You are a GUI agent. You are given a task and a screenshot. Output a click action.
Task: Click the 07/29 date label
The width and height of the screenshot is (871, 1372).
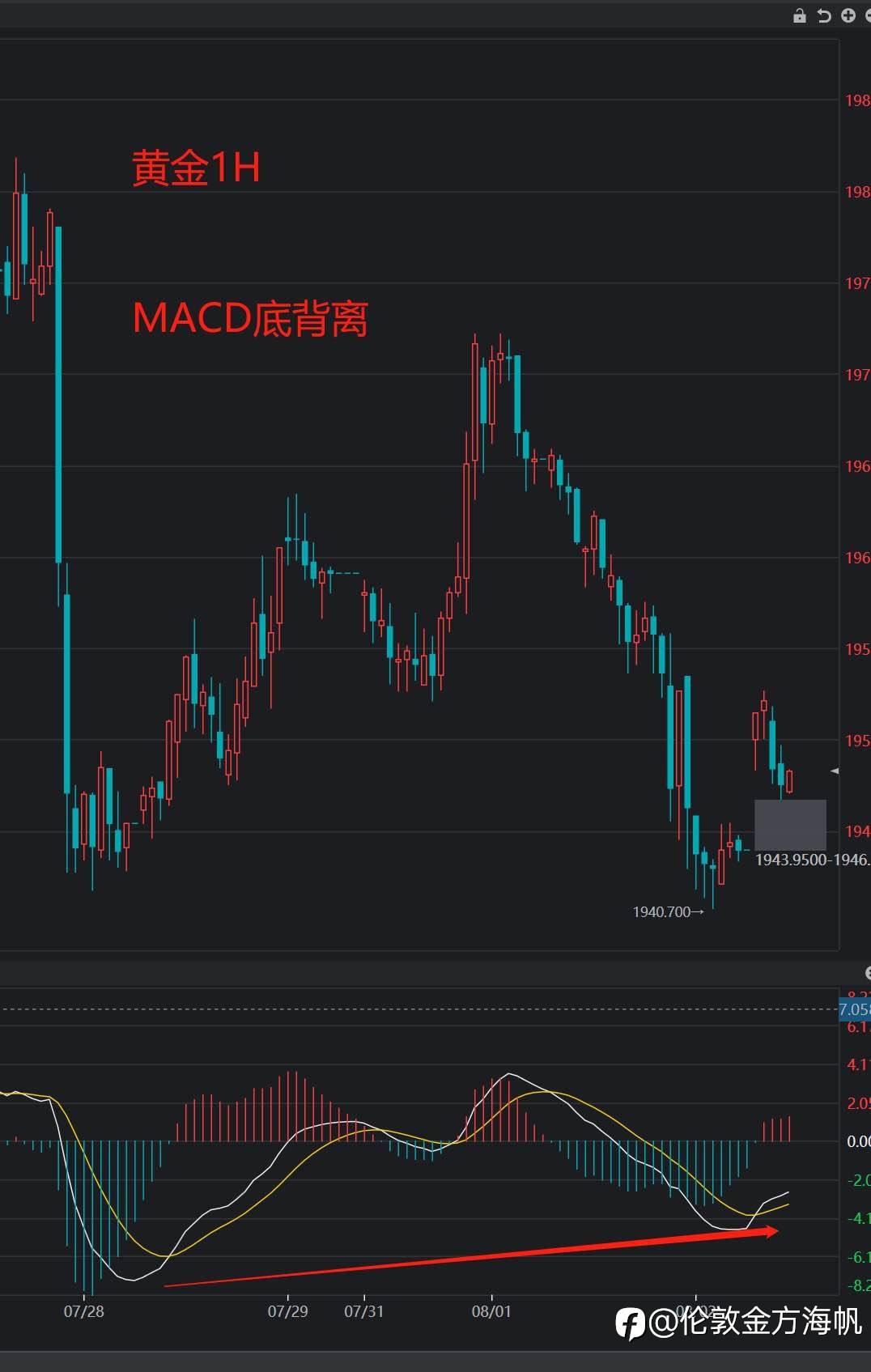[288, 1311]
